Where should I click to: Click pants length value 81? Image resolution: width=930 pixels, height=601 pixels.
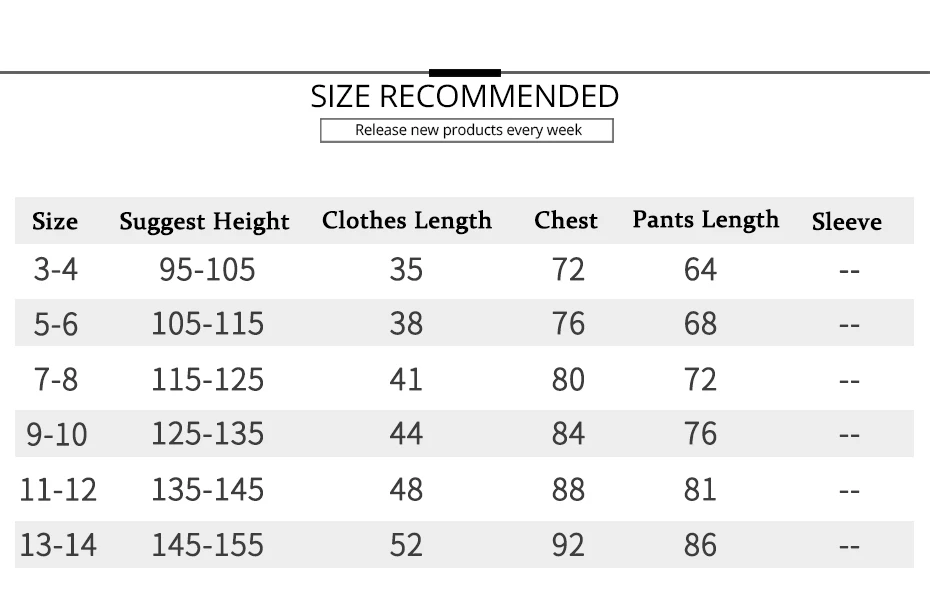(700, 489)
